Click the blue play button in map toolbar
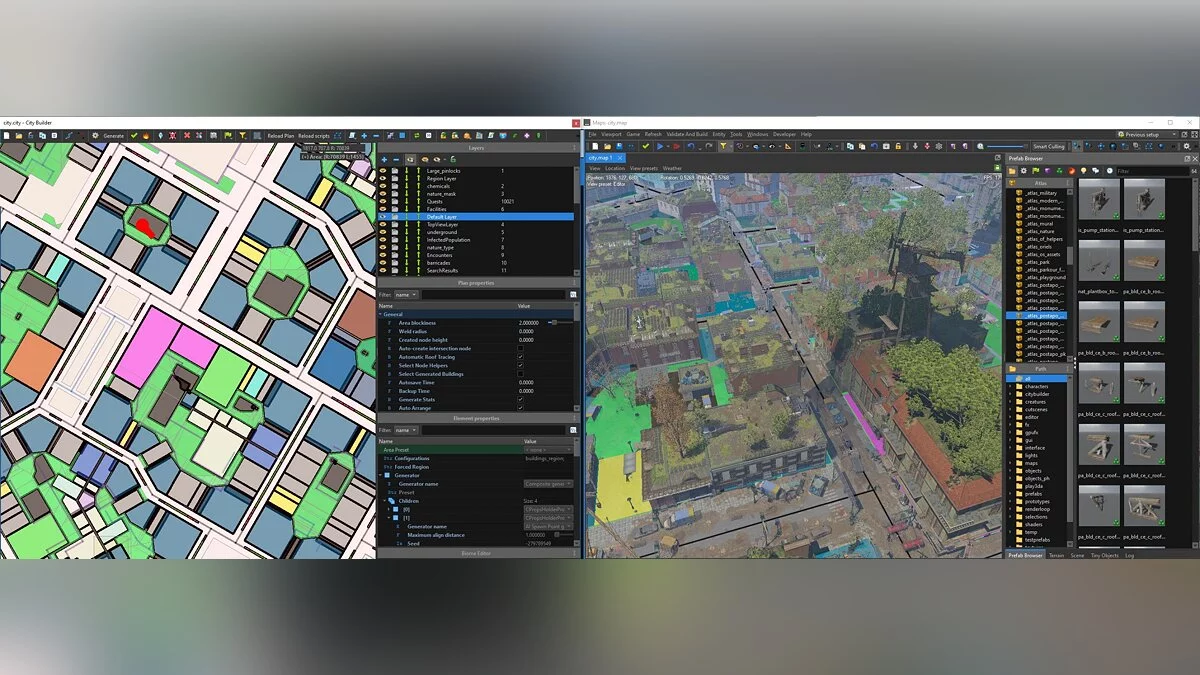This screenshot has width=1200, height=675. point(661,146)
